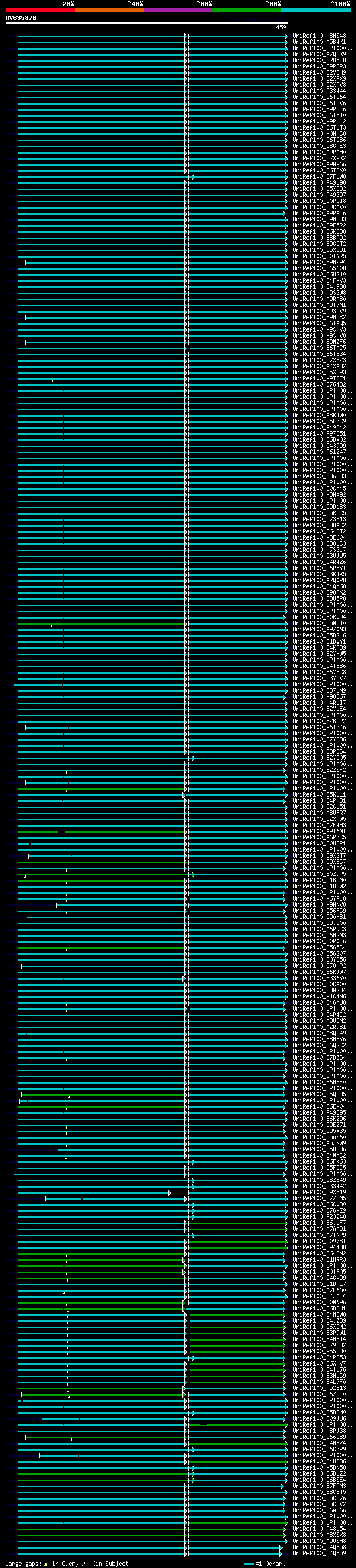The width and height of the screenshot is (356, 1568).
Task: Select label UniRef100_B6TAC5
Action: tap(319, 348)
